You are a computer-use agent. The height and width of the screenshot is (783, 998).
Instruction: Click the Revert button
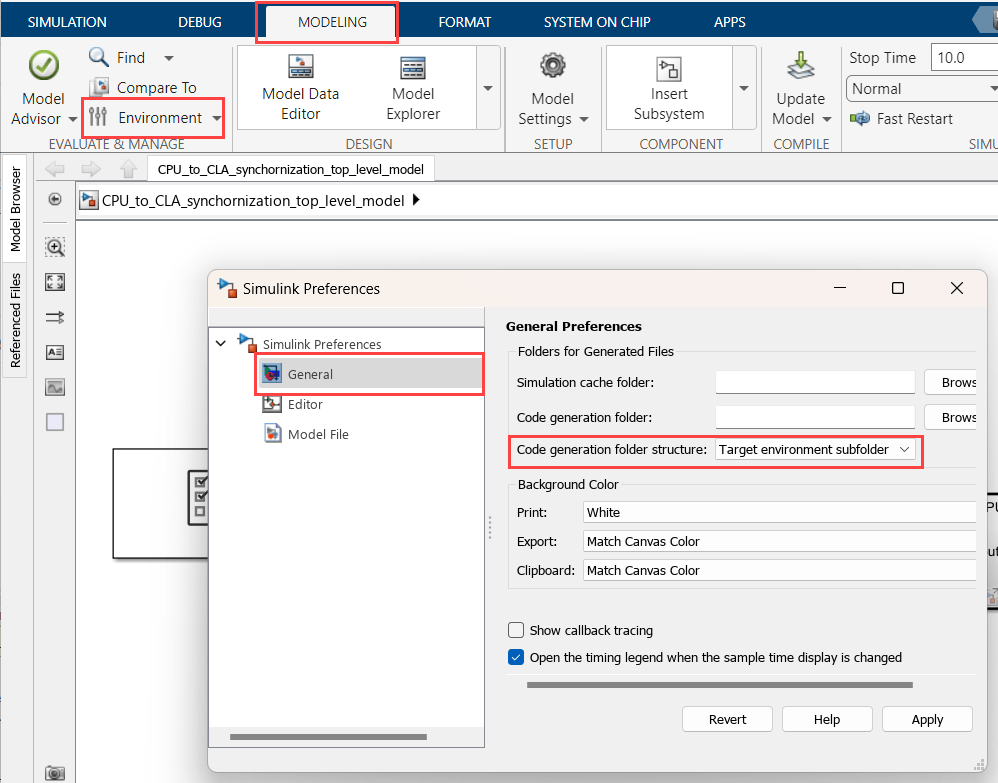coord(727,719)
